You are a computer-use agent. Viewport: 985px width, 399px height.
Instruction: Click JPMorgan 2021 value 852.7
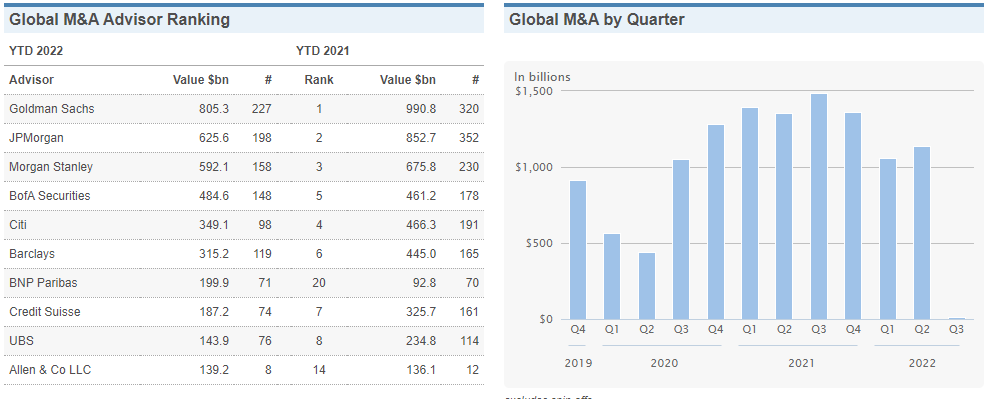(420, 138)
